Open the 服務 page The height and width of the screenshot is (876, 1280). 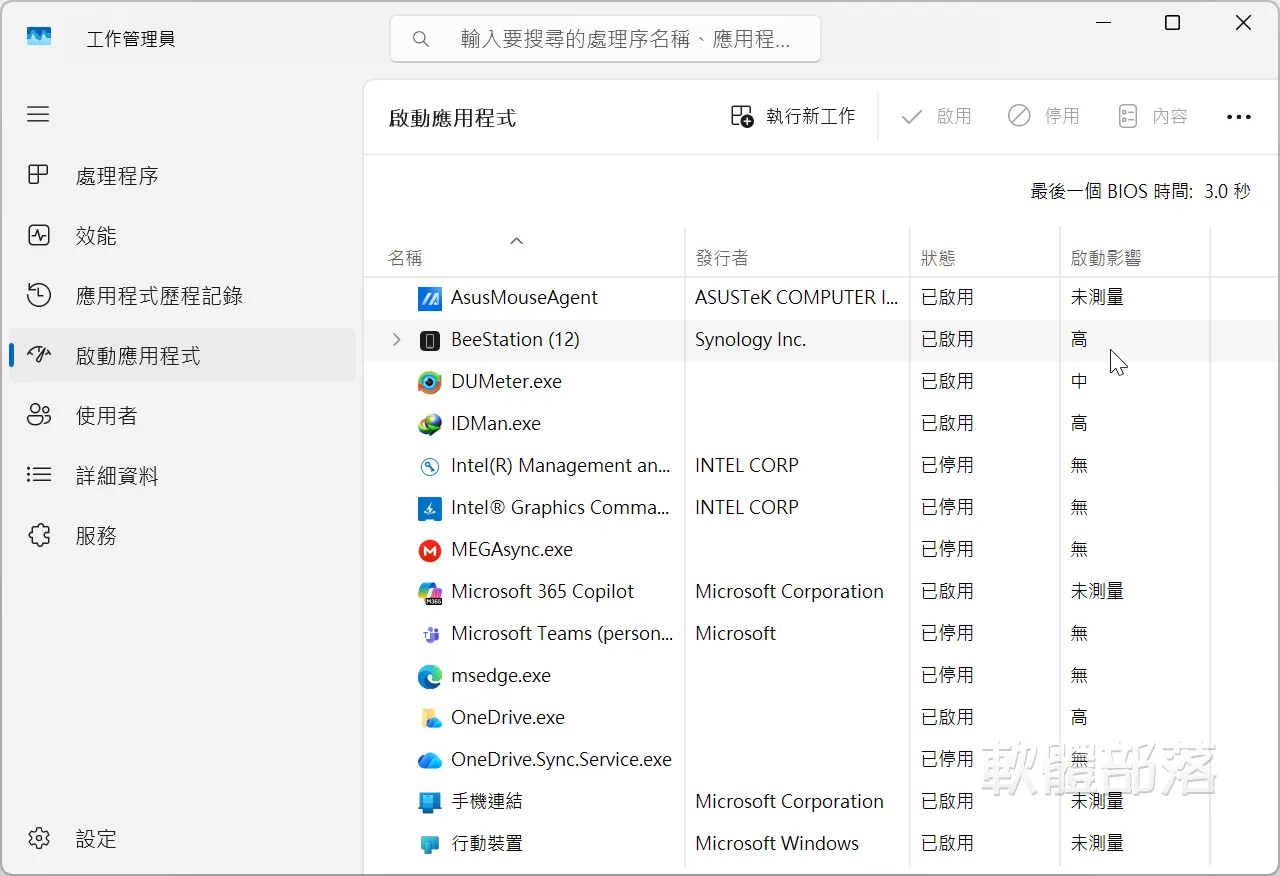click(182, 536)
